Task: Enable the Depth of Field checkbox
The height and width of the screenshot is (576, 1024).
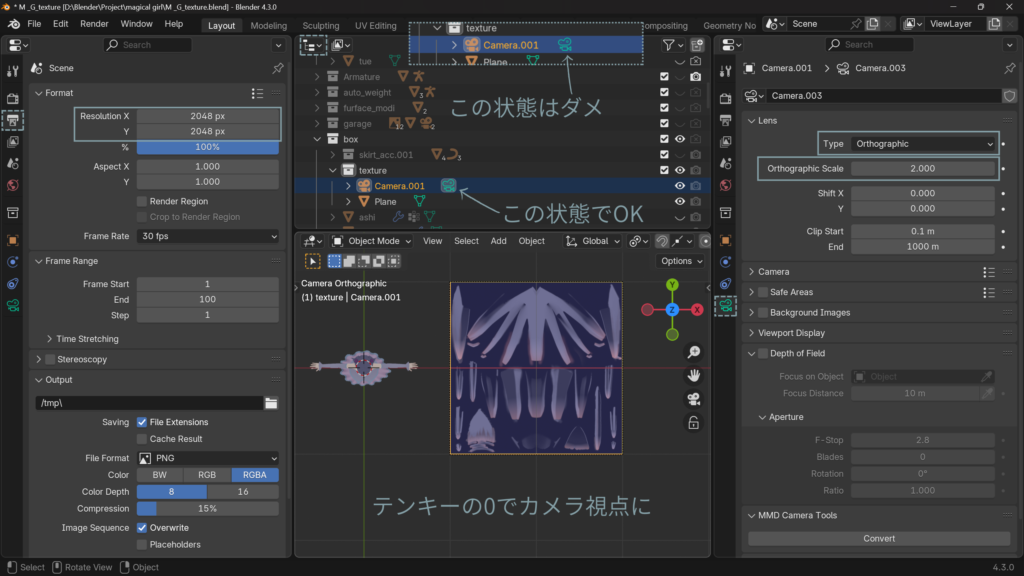Action: click(763, 353)
